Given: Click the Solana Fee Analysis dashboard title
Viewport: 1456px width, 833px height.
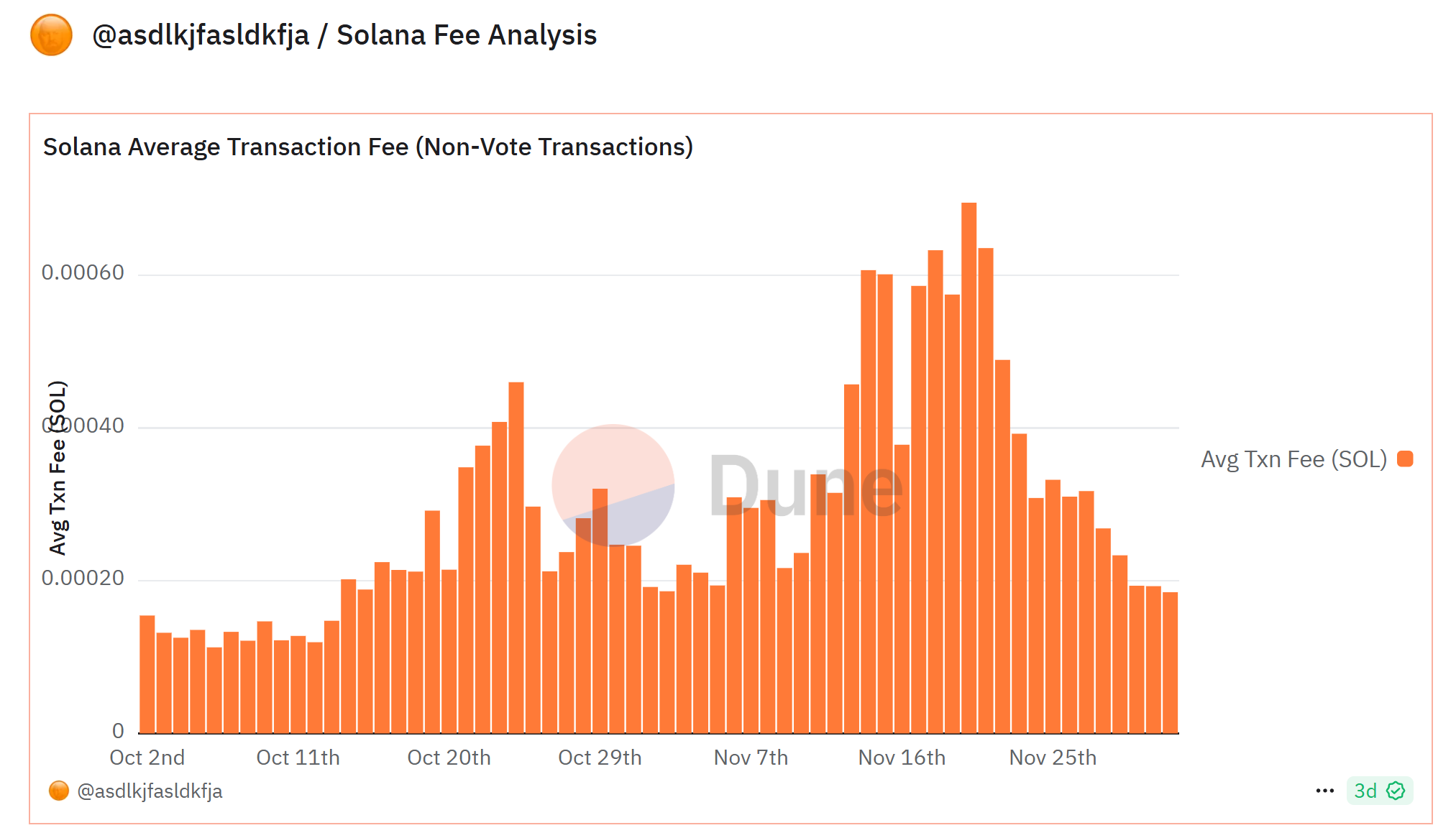Looking at the screenshot, I should (x=467, y=35).
